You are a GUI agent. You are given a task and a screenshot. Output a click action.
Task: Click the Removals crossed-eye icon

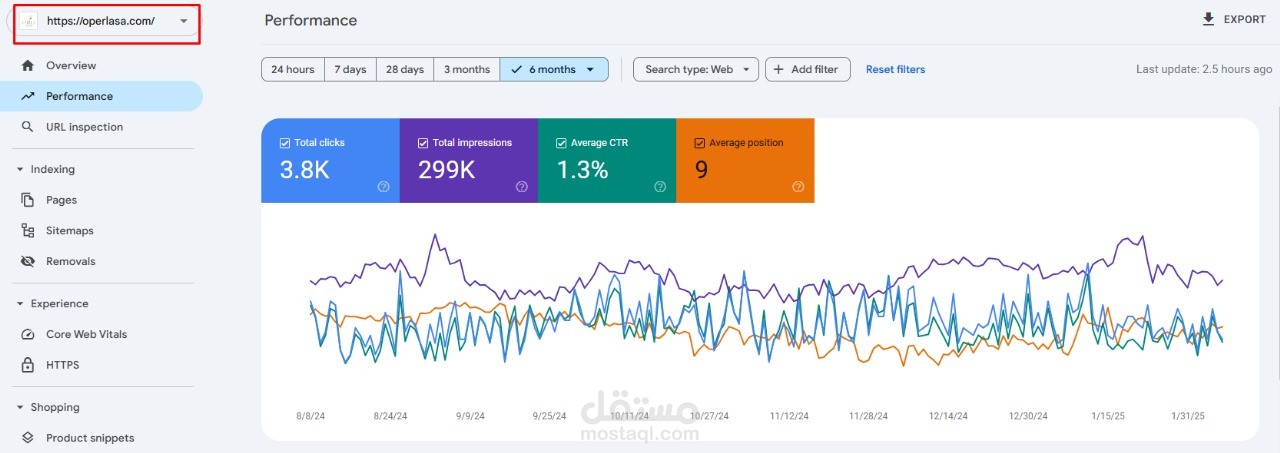click(27, 262)
